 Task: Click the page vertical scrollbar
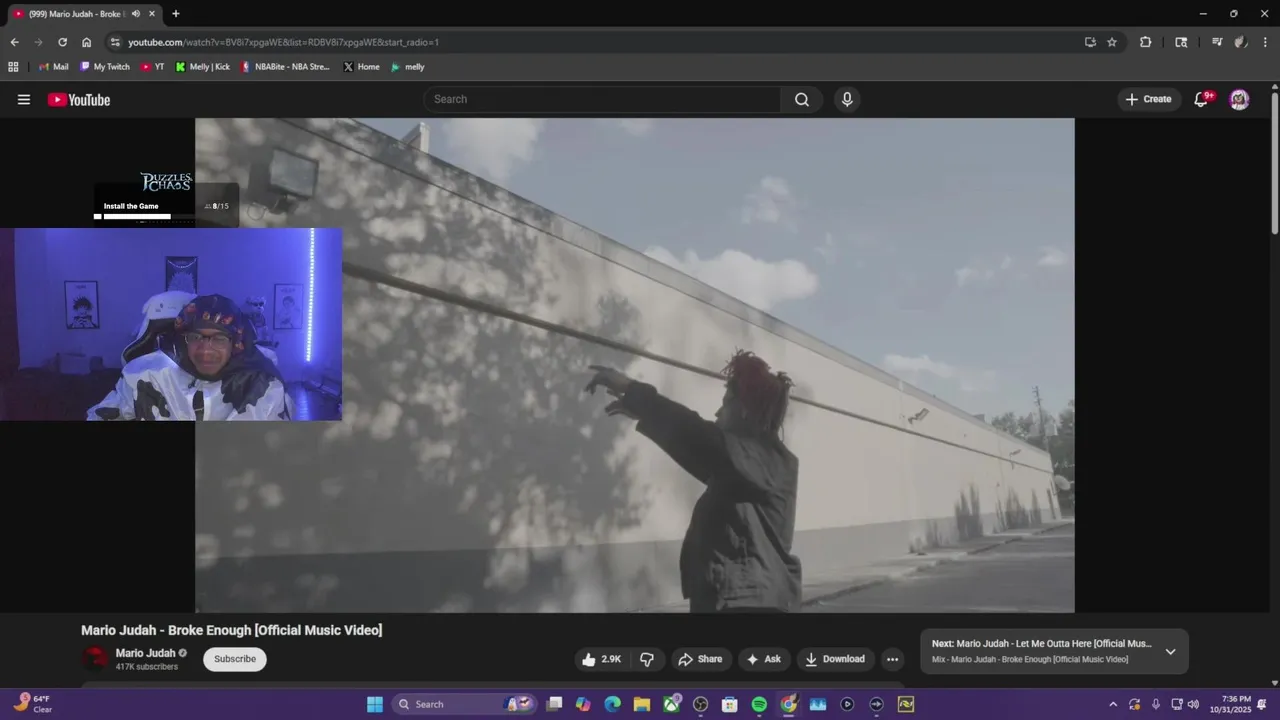click(x=1274, y=165)
